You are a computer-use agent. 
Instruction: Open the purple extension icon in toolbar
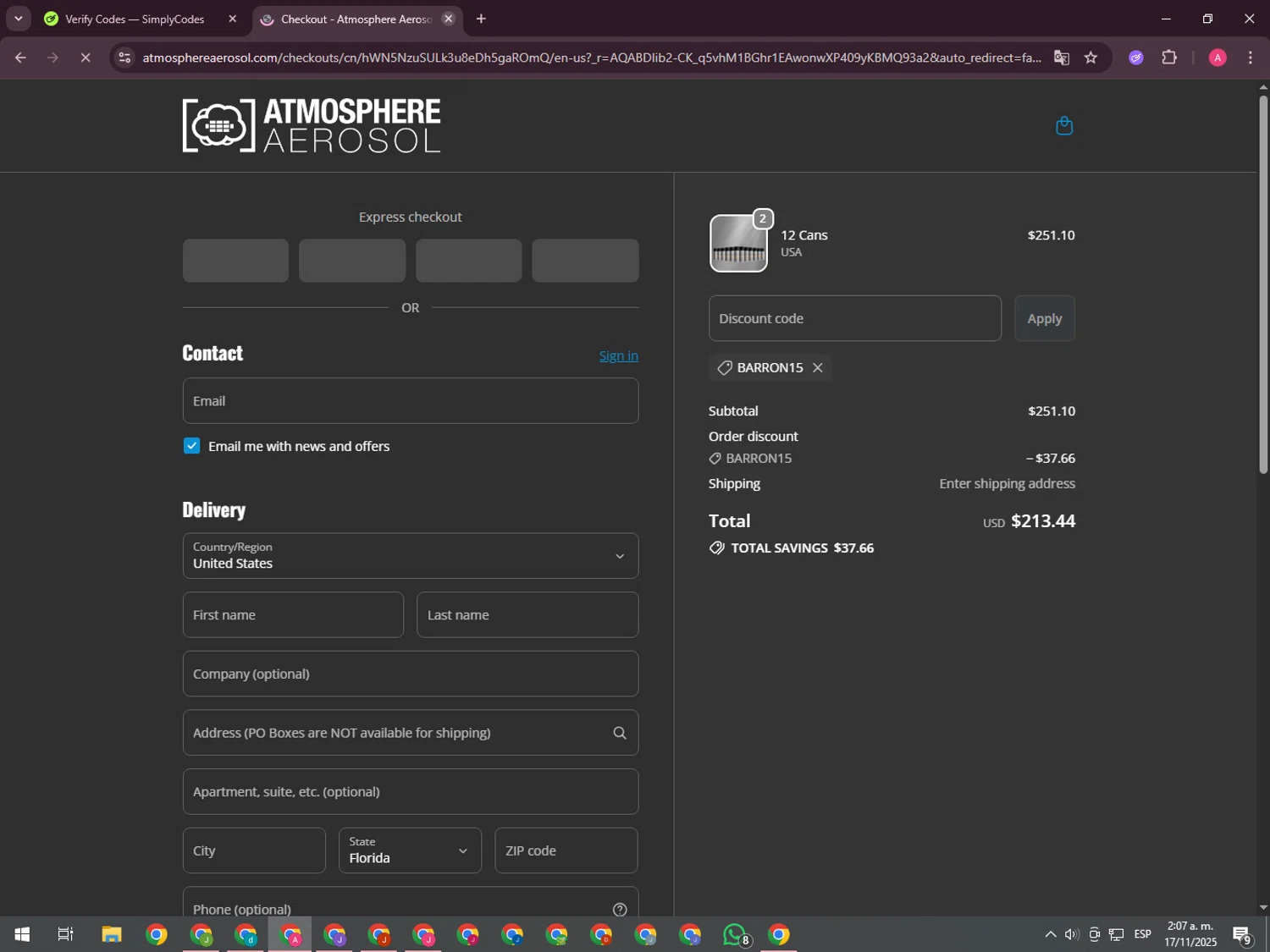(x=1136, y=58)
